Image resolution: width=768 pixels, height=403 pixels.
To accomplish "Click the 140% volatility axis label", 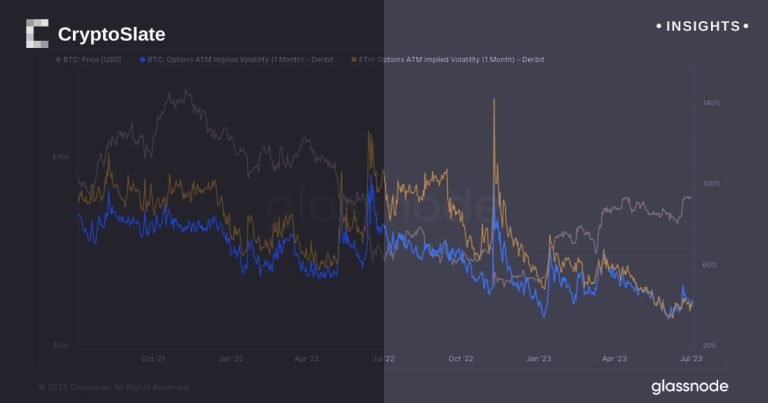I will pos(712,103).
